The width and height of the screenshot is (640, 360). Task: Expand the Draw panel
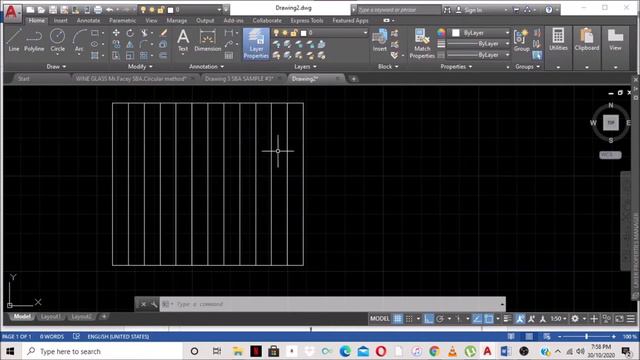point(56,67)
